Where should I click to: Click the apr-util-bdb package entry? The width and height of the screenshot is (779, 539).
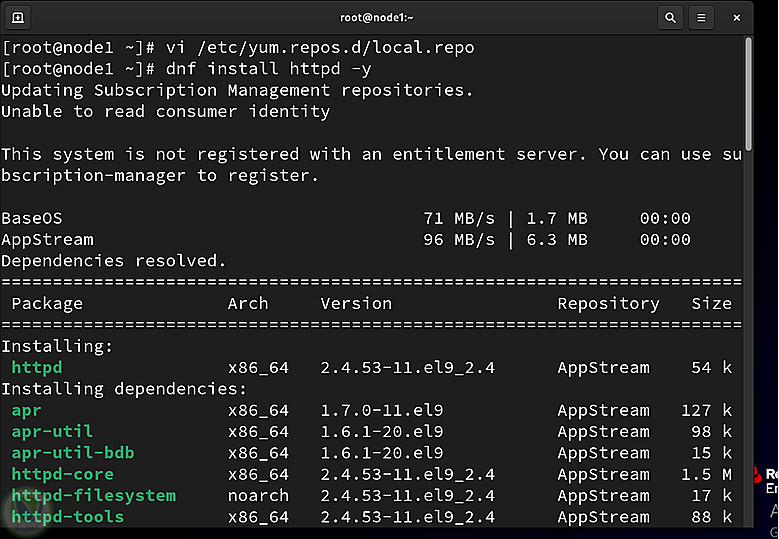pos(73,453)
